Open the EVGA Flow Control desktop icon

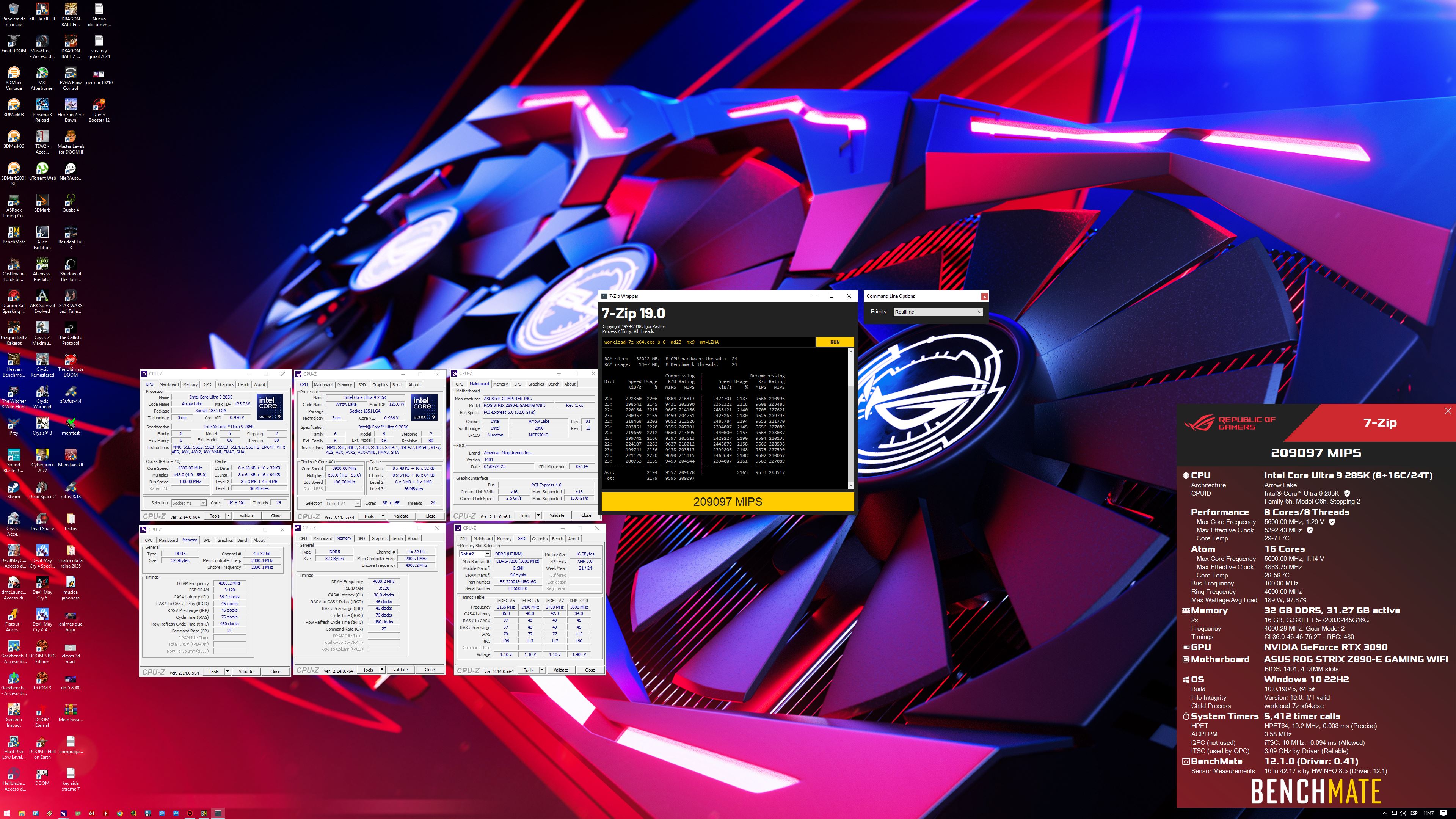pos(70,78)
